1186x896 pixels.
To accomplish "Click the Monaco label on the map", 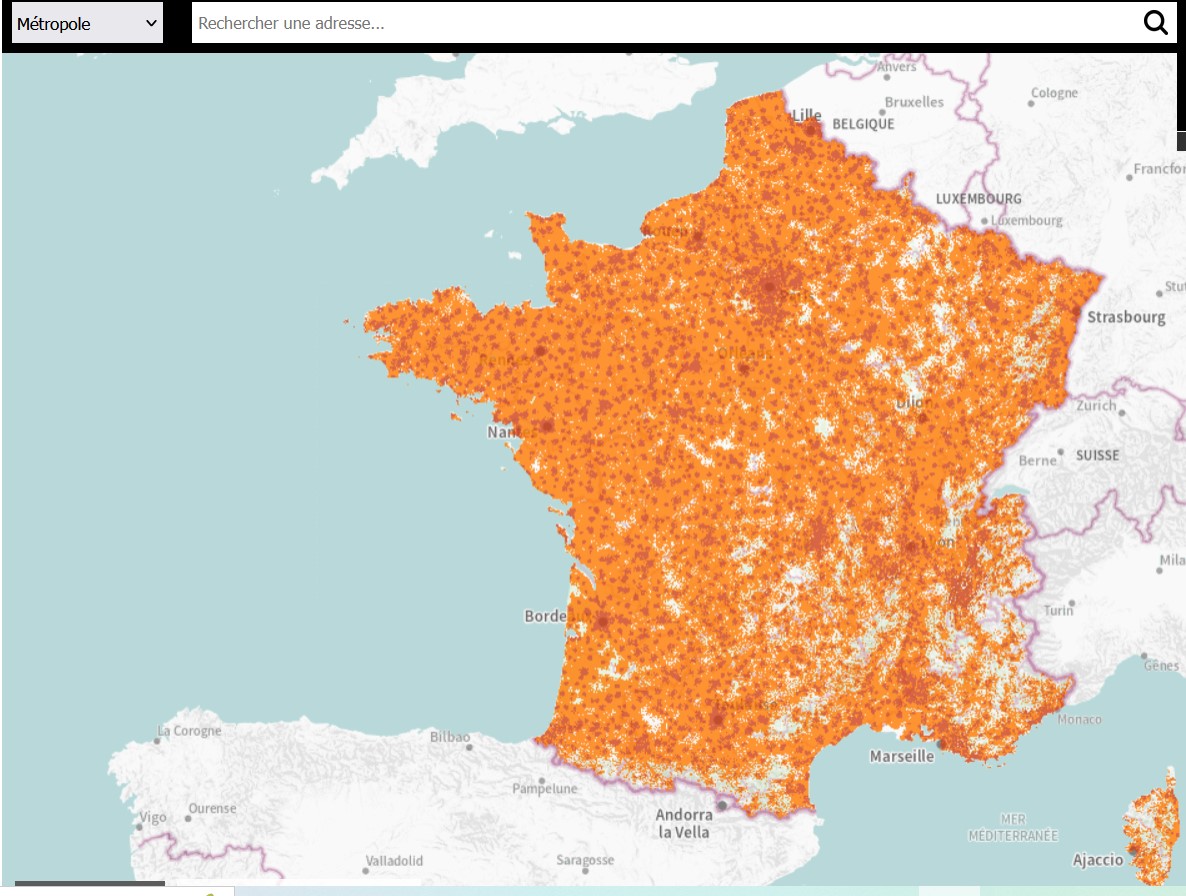I will tap(1079, 719).
